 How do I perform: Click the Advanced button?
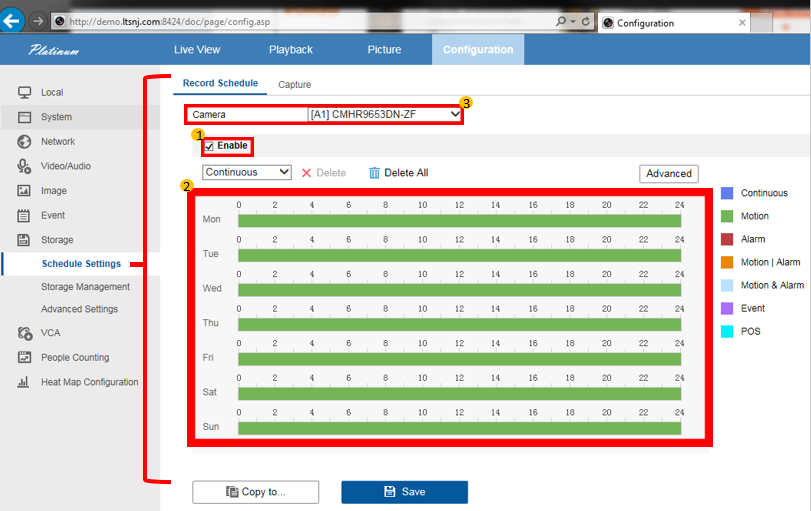click(x=668, y=173)
